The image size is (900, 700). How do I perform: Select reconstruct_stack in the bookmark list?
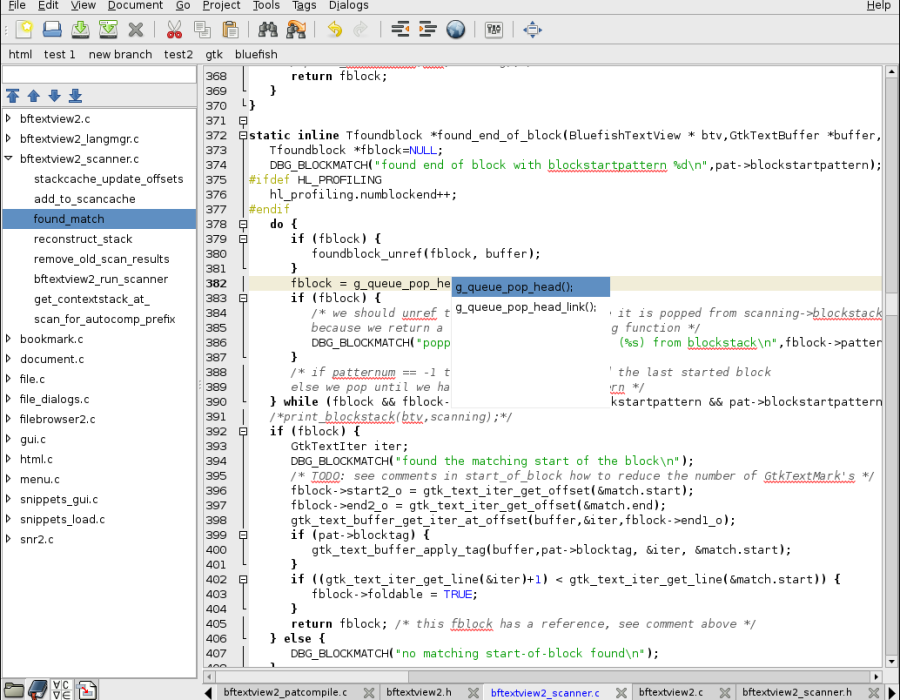tap(83, 239)
